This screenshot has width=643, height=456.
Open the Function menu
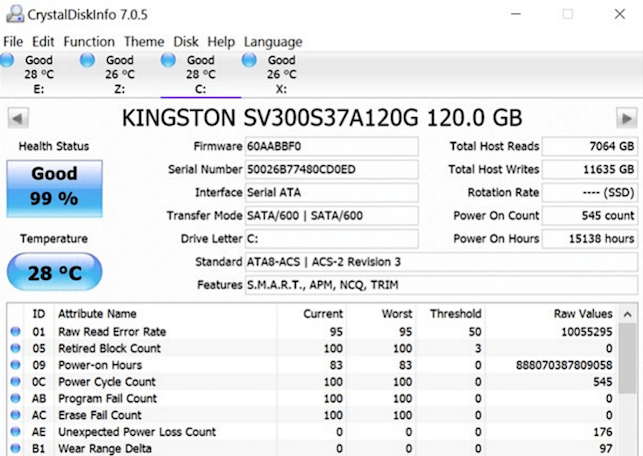pos(89,42)
